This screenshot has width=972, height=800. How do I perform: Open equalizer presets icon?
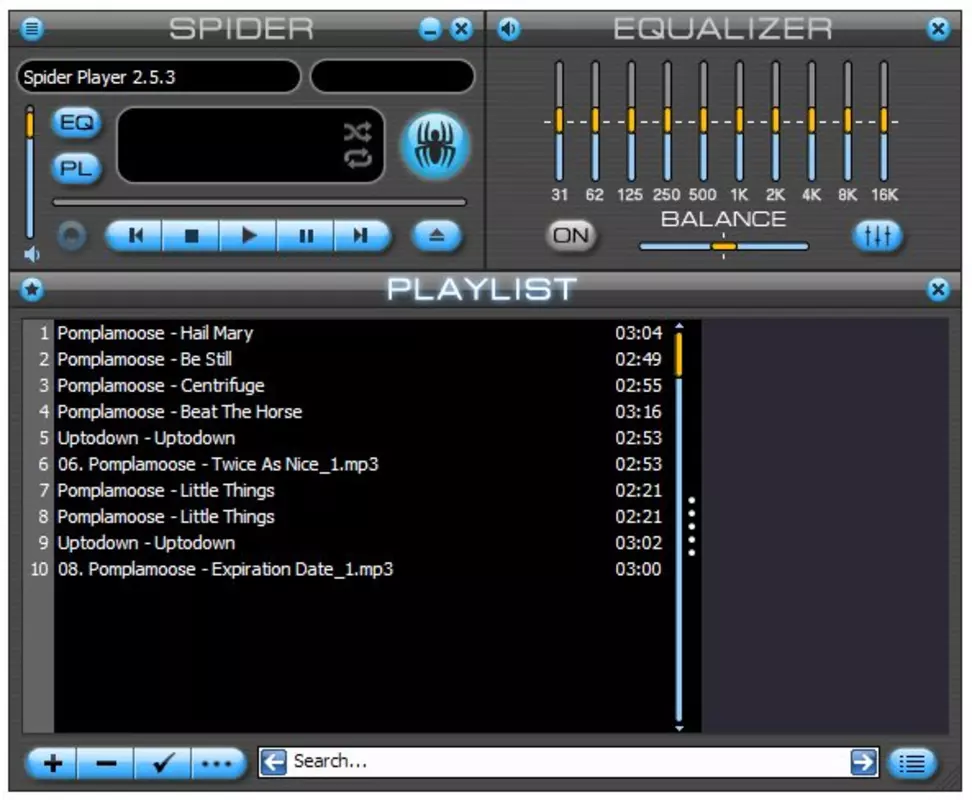coord(877,235)
